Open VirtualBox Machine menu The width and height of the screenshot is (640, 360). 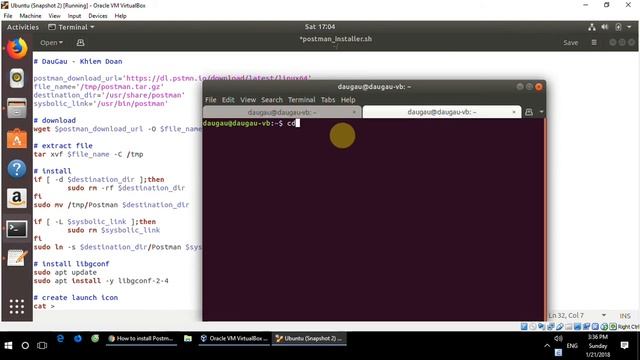30,16
